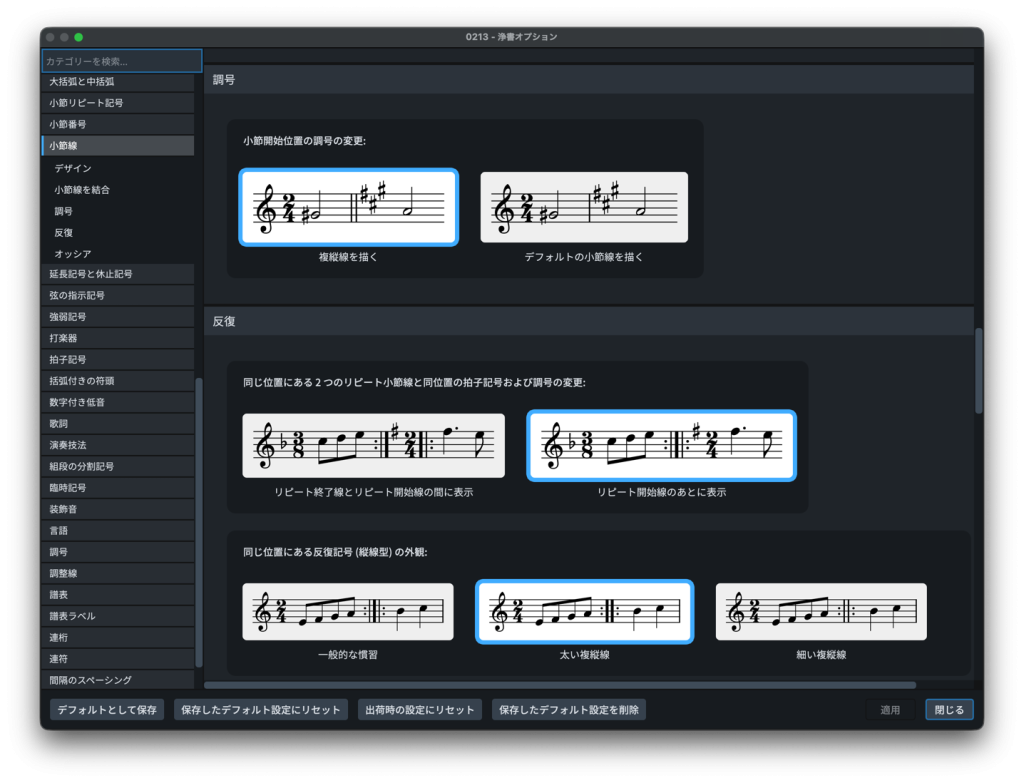Jump to the デザイン subsection
The width and height of the screenshot is (1024, 783).
73,168
